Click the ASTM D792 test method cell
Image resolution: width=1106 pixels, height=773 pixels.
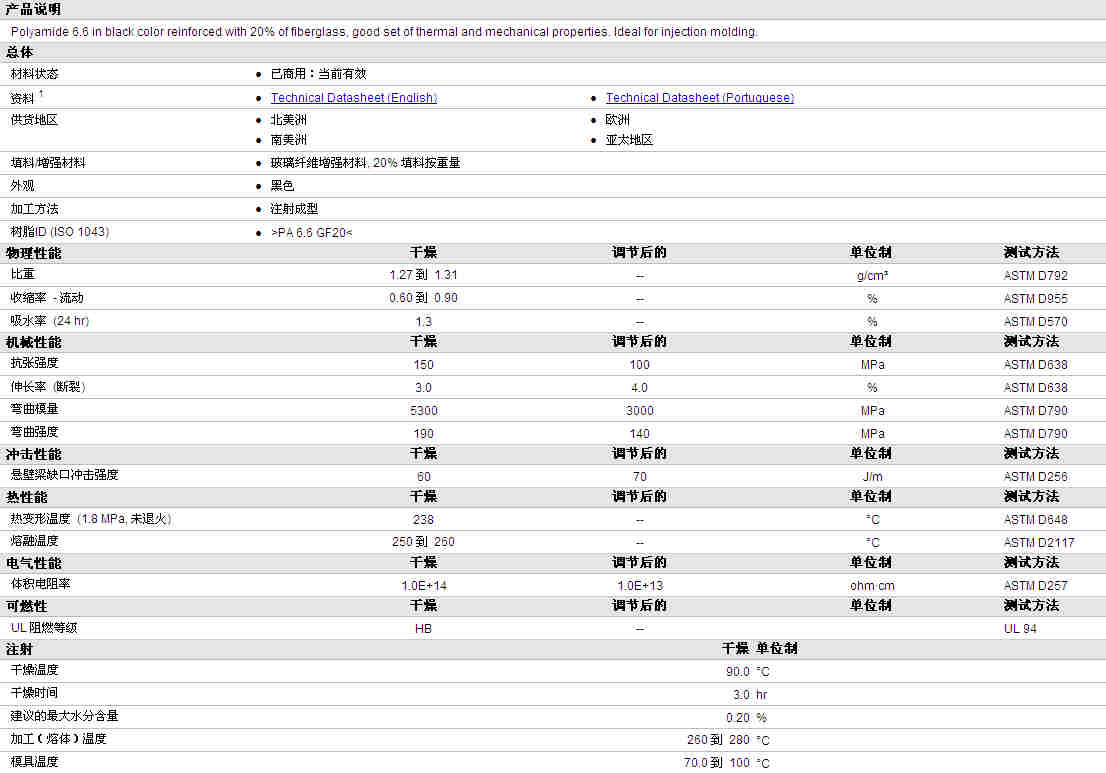(1035, 275)
